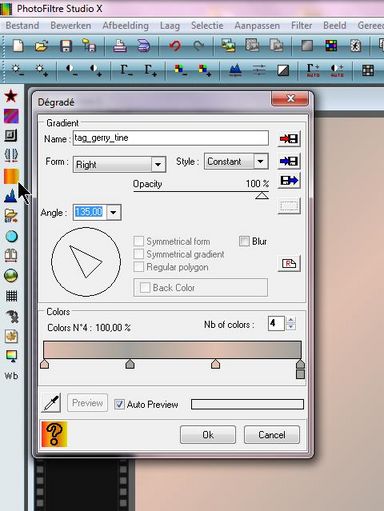Click the RGB color mode icon
Screen dimensions: 384x511
coord(331,46)
